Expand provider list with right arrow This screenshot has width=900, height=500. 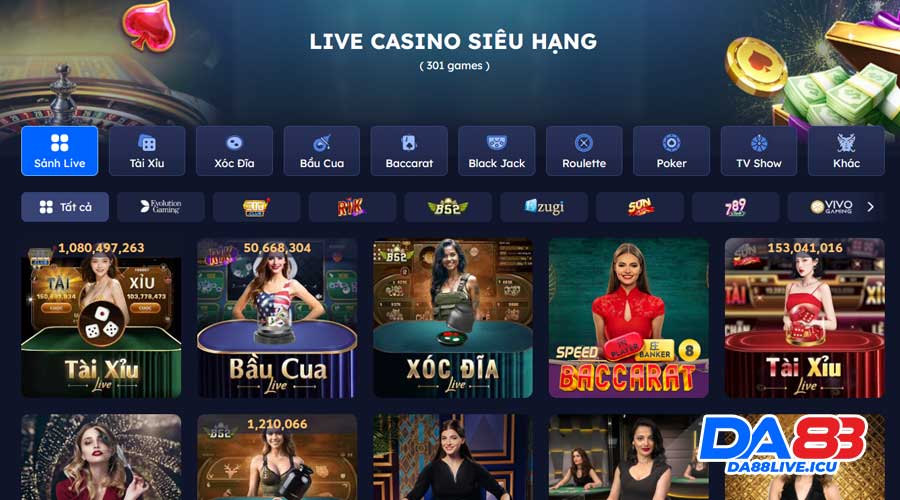click(x=871, y=207)
